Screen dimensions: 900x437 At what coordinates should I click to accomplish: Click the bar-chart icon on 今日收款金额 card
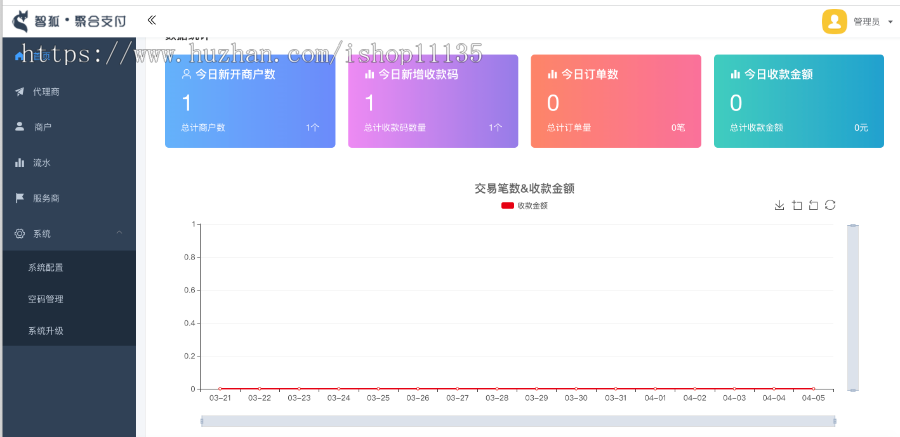click(735, 74)
